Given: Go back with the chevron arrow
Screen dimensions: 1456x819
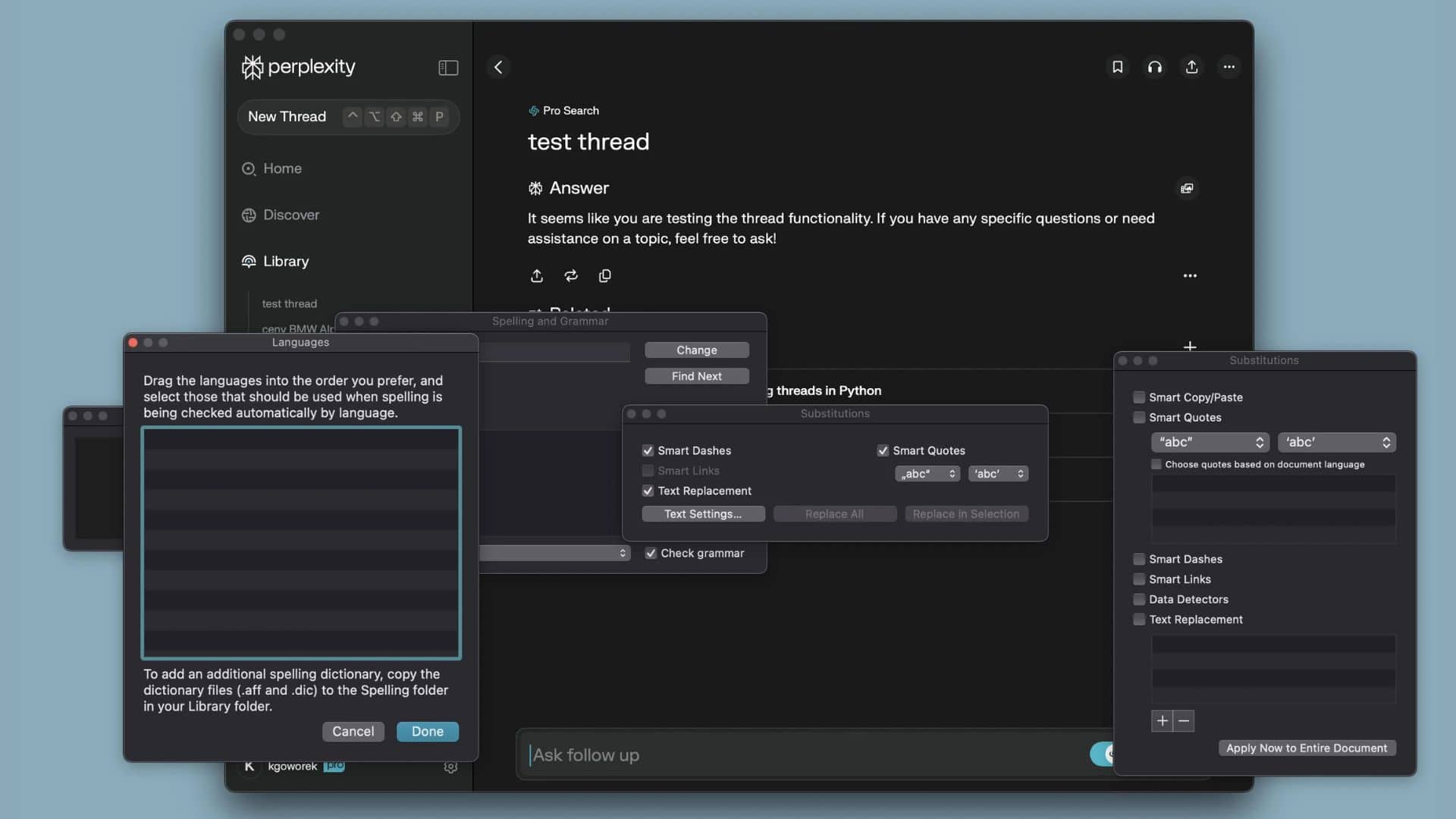Looking at the screenshot, I should [x=498, y=67].
